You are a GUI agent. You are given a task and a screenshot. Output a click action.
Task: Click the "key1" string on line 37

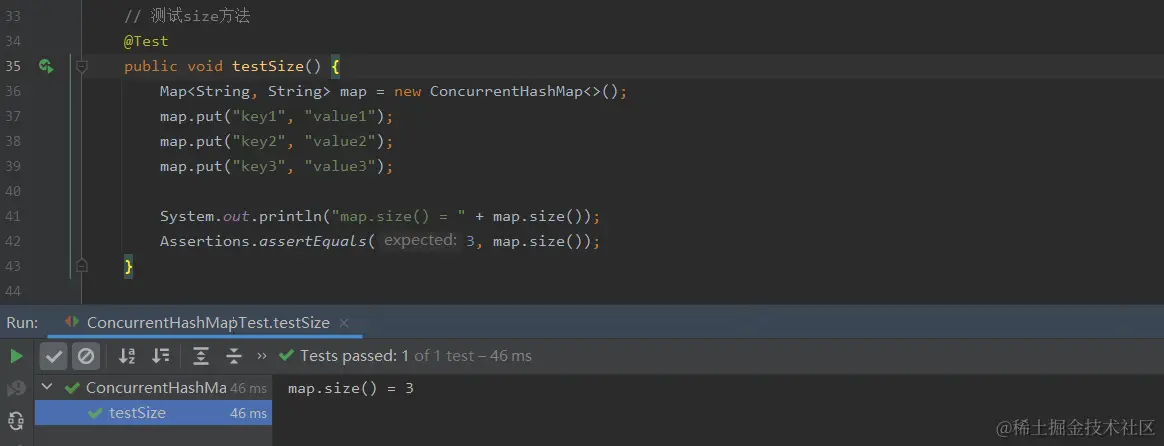(259, 117)
